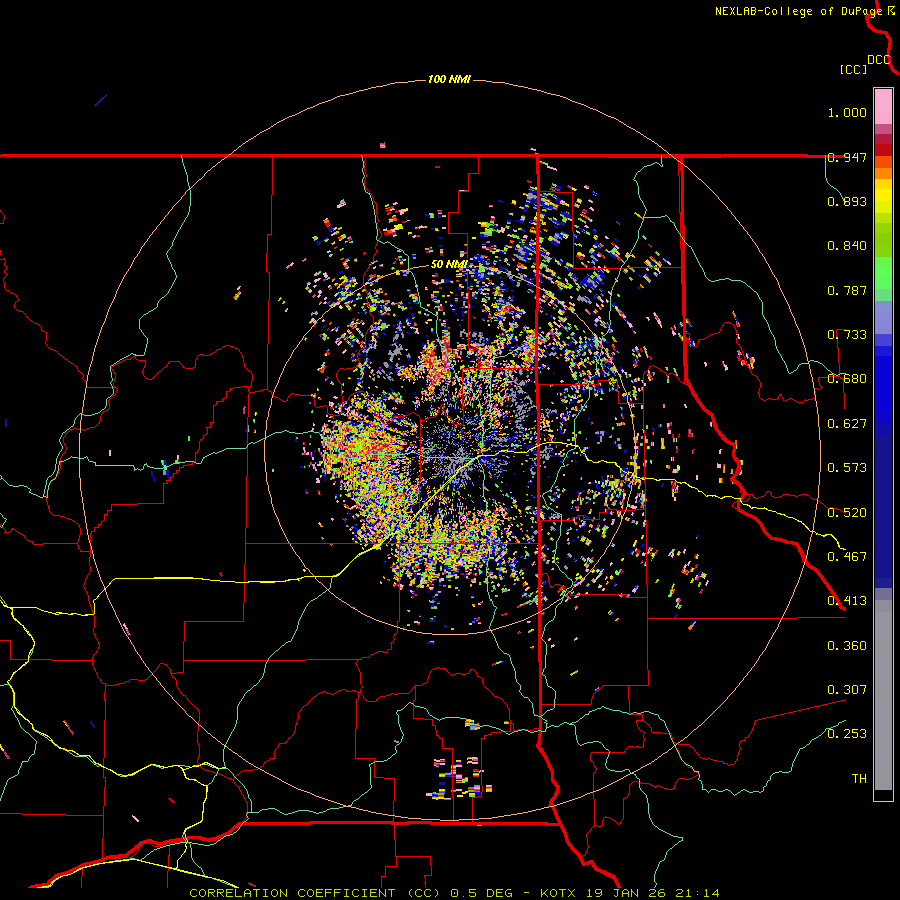Click the 1.000 value on color scale
This screenshot has width=900, height=900.
coord(847,112)
